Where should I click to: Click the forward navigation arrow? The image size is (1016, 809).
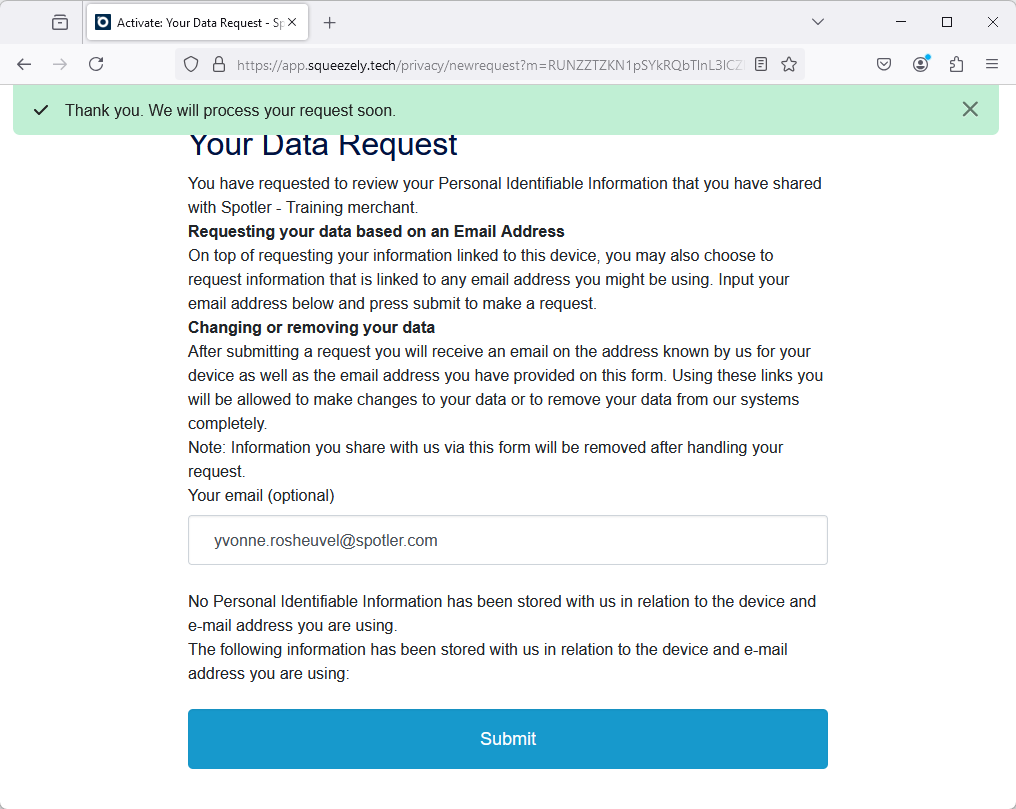tap(60, 64)
